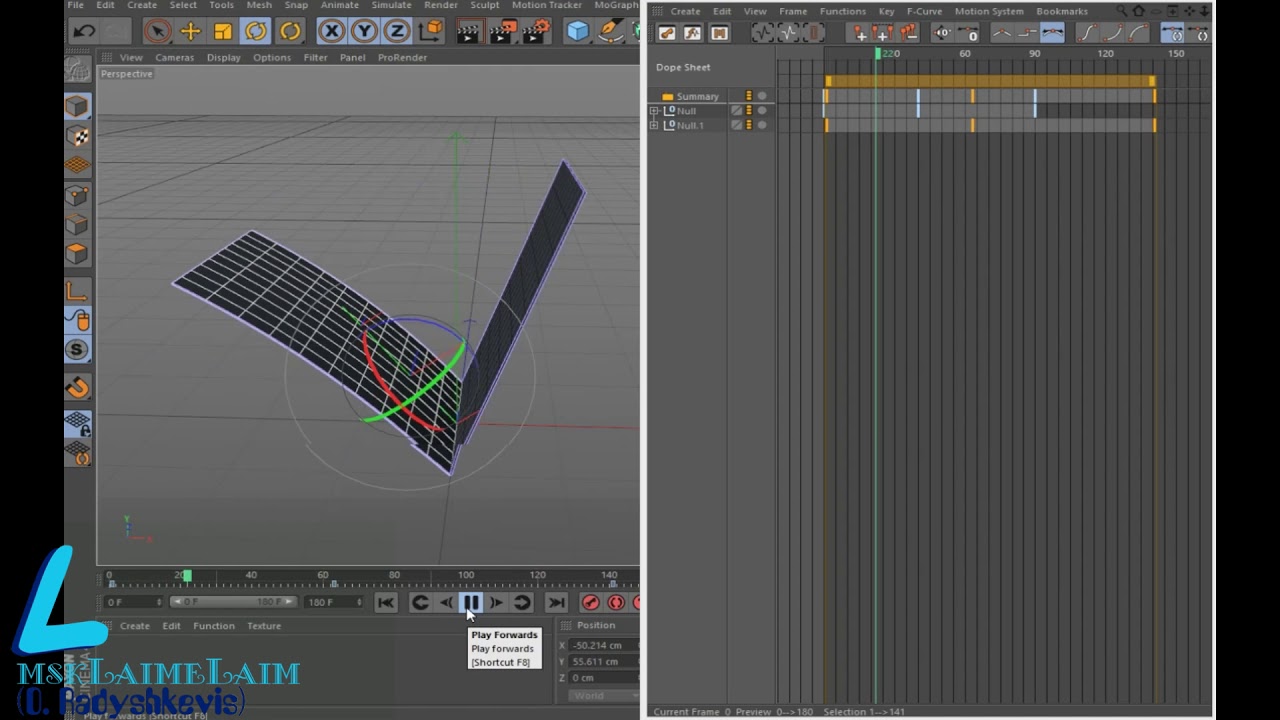Click the X position value field

603,645
